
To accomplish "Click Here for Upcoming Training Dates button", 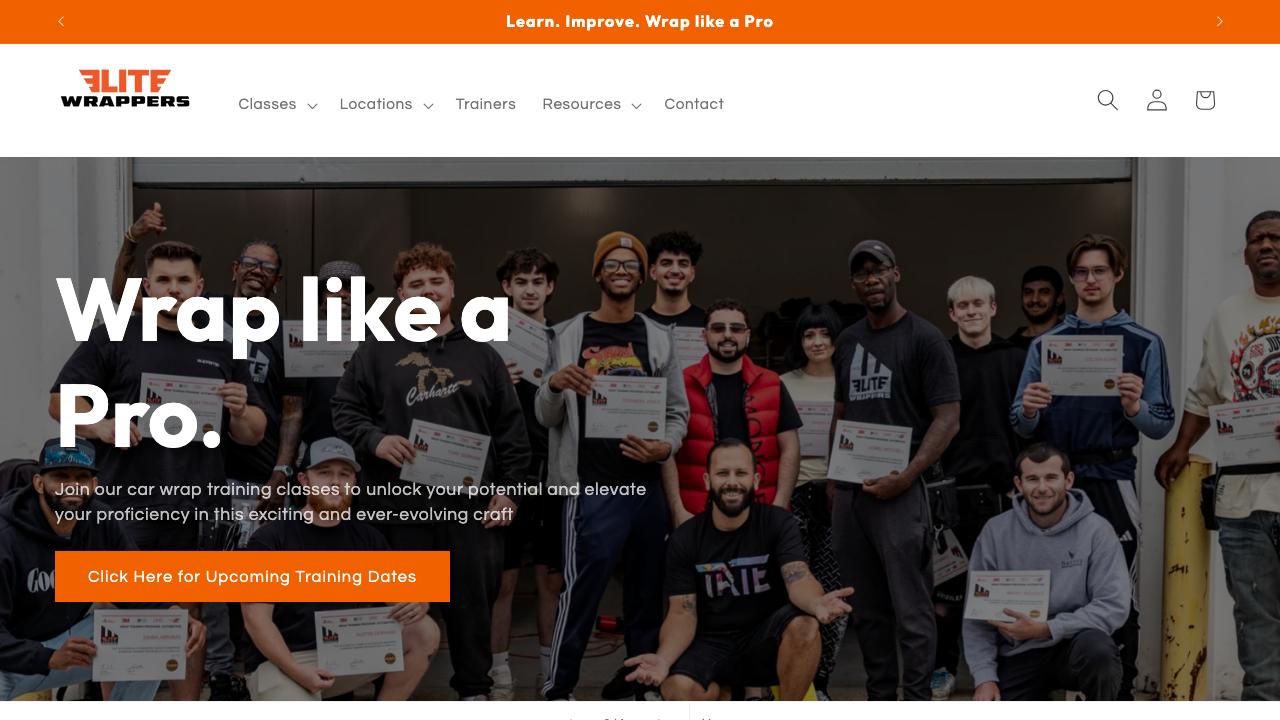I will coord(252,576).
